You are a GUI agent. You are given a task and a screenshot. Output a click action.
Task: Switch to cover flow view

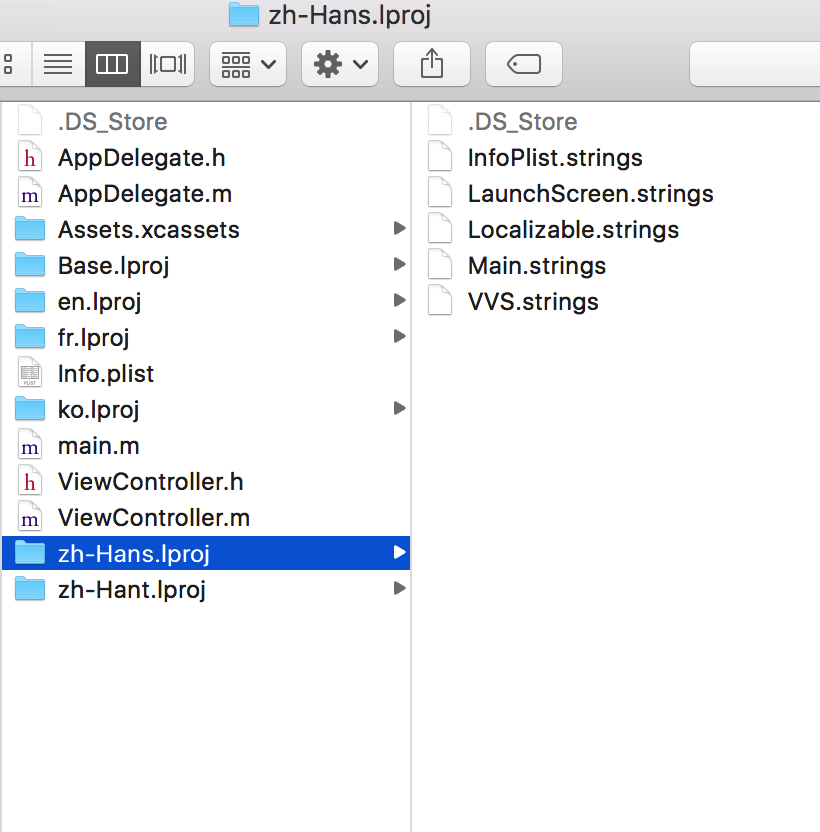pyautogui.click(x=168, y=64)
